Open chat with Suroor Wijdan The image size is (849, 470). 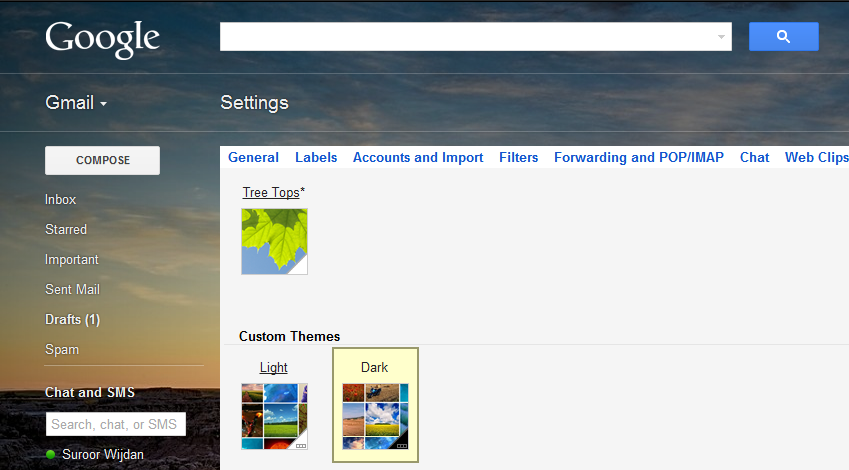point(103,454)
